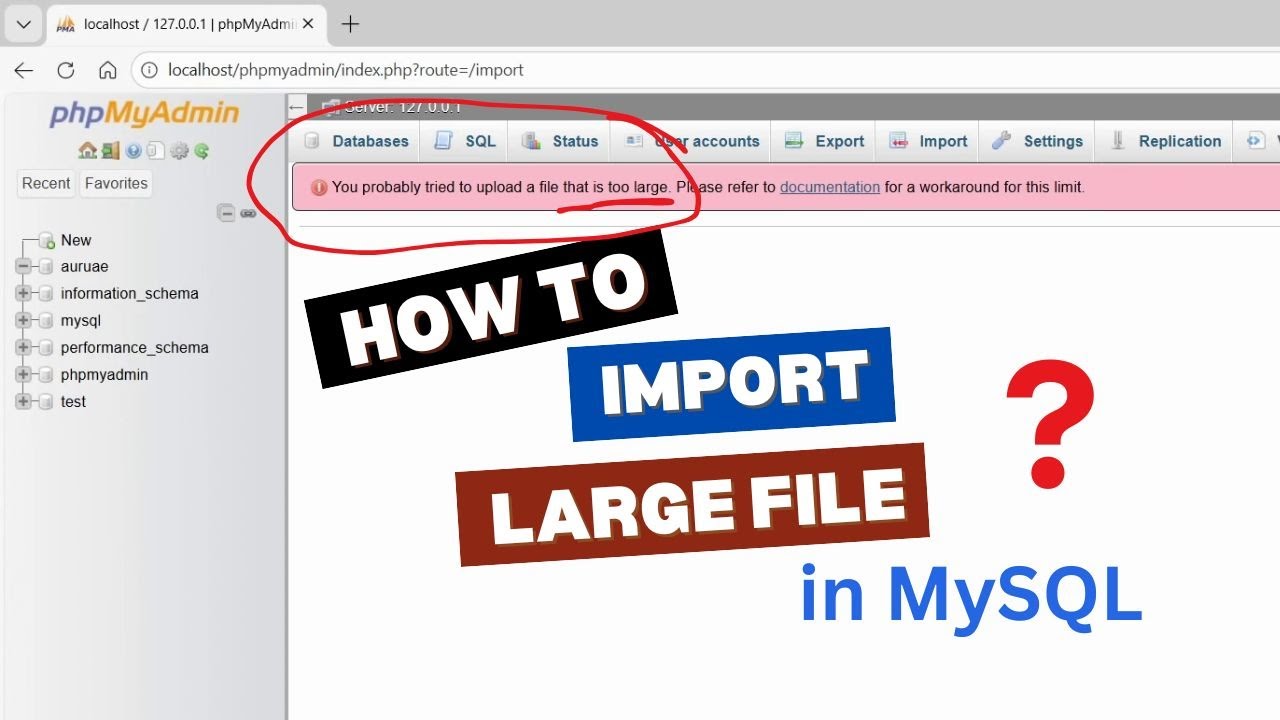Click the error text about file too large
The image size is (1280, 720).
[500, 187]
